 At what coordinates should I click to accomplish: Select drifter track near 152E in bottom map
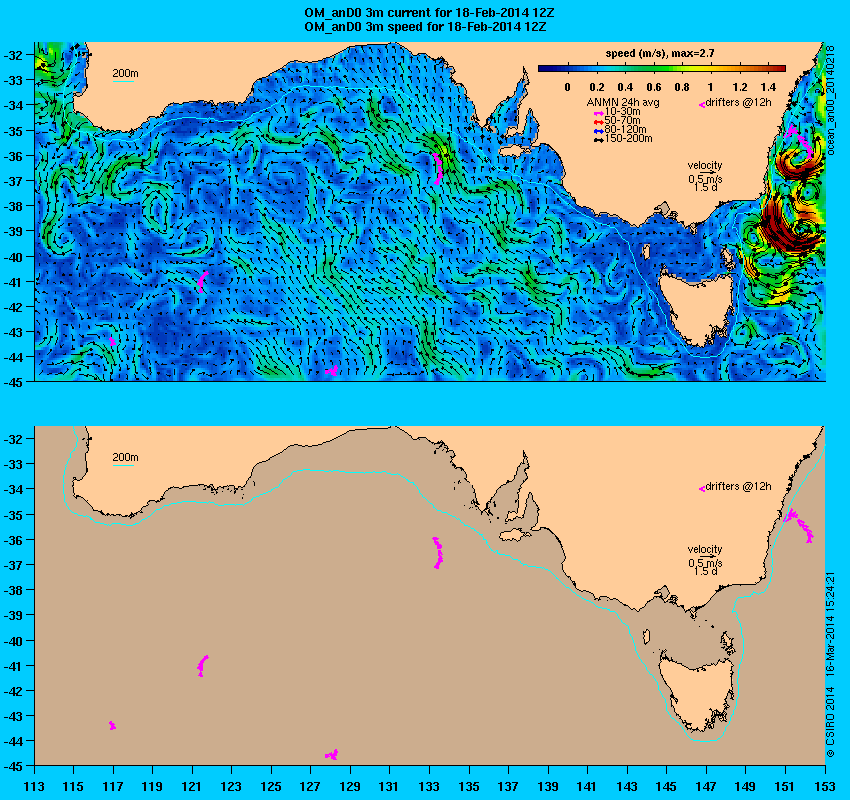click(799, 524)
